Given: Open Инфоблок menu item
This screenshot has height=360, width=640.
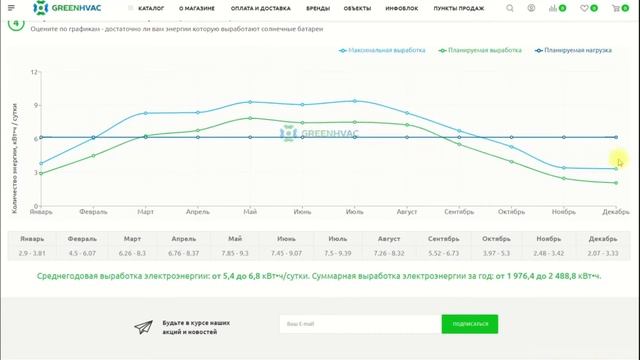Looking at the screenshot, I should (402, 8).
